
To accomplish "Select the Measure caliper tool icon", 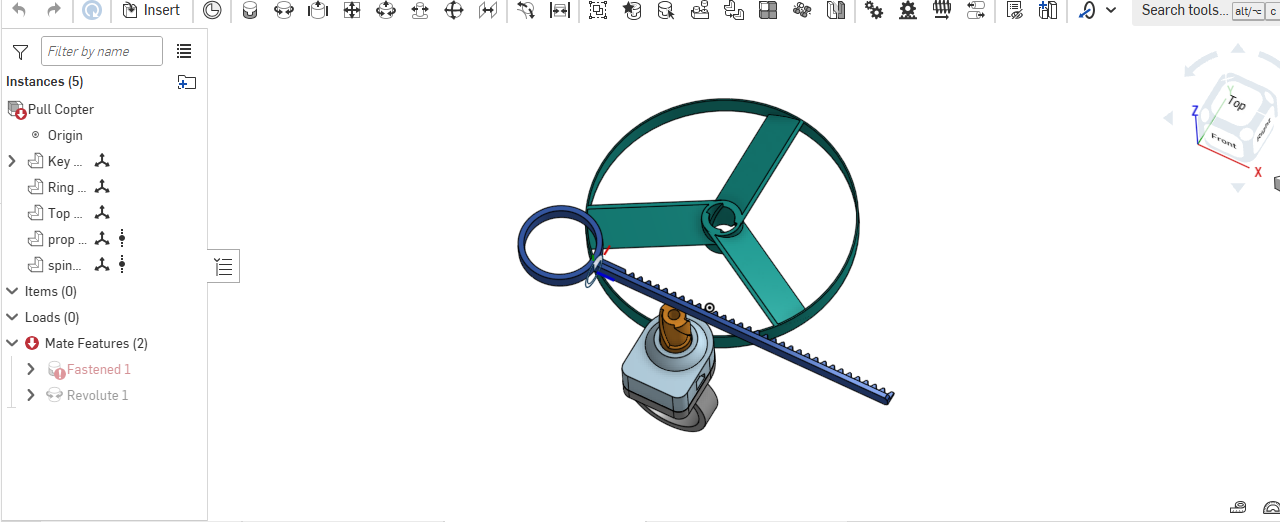I will point(1087,10).
